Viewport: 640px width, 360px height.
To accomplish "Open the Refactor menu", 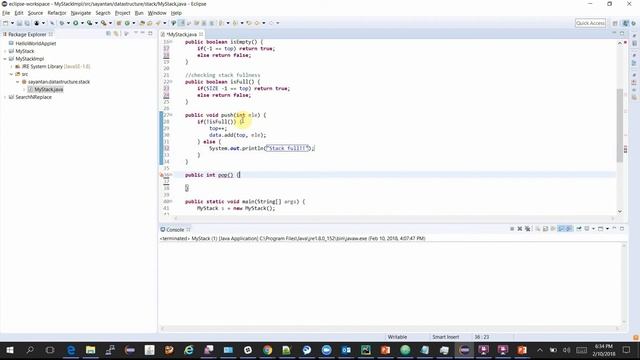I will point(57,13).
